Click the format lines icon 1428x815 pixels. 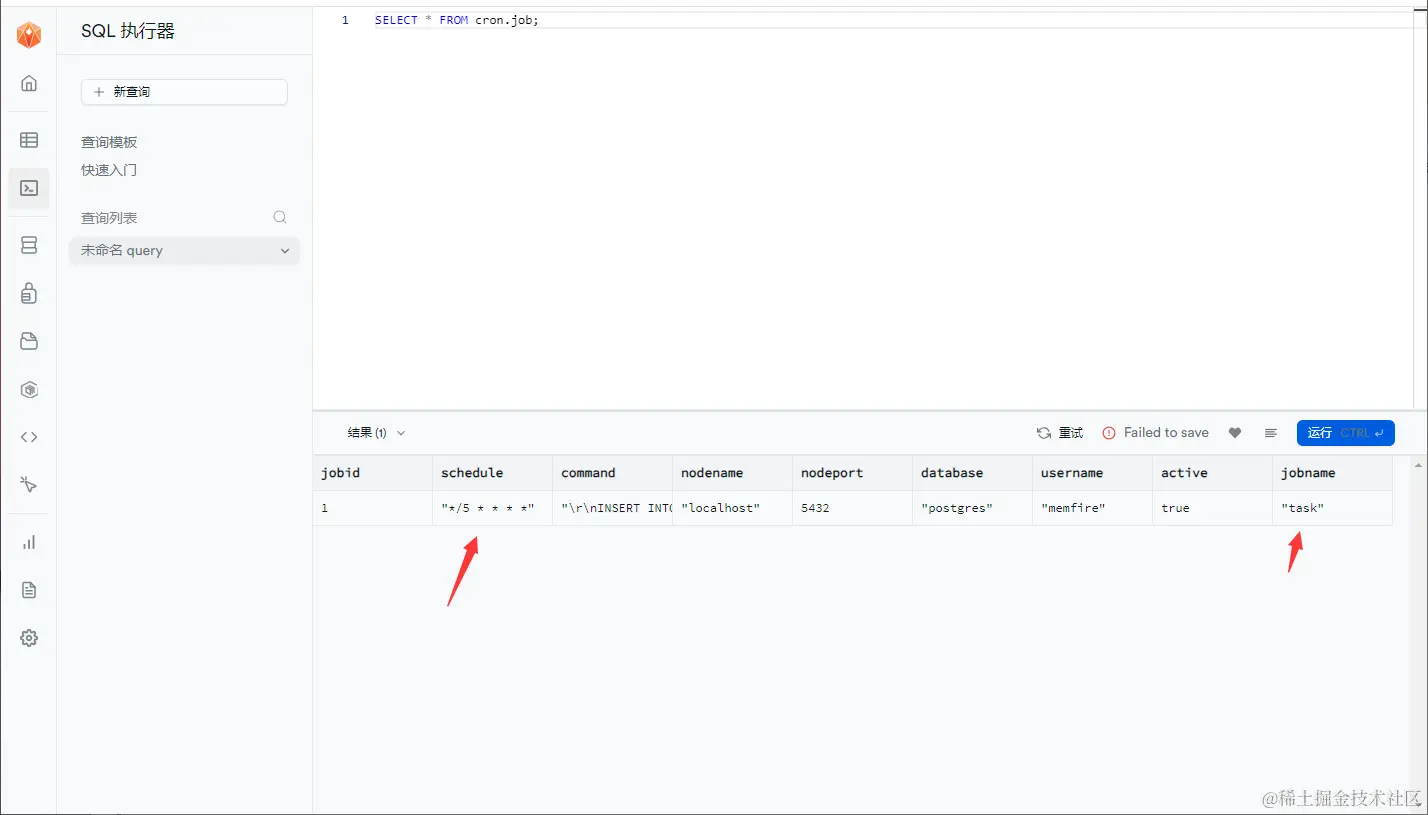click(1271, 433)
